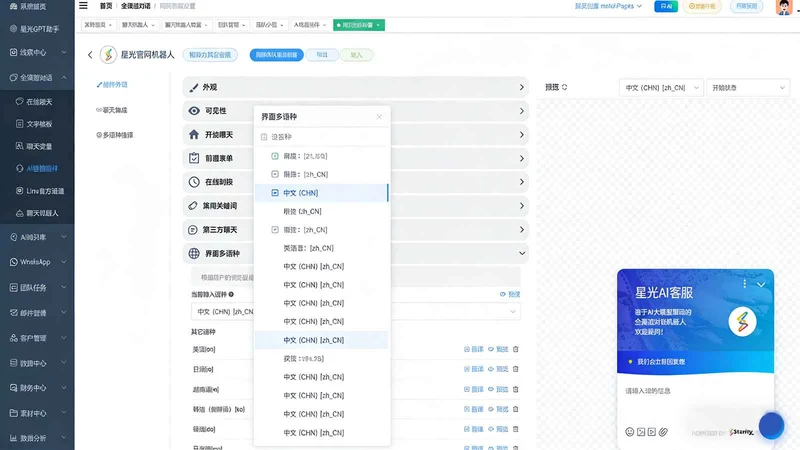Delete the 日语 language row

[x=515, y=369]
